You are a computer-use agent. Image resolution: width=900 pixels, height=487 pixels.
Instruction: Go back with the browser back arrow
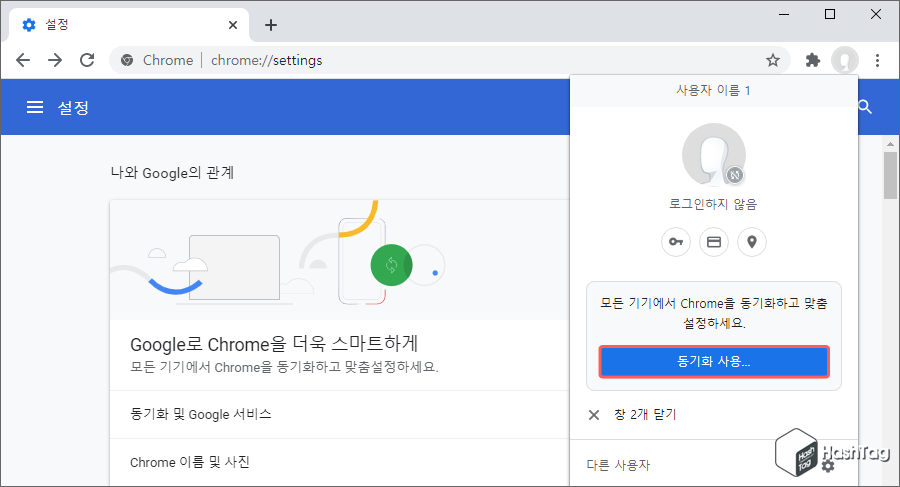pos(23,60)
